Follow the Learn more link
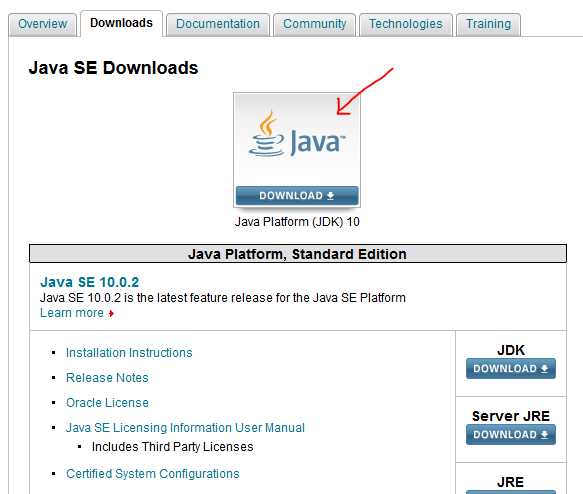 click(72, 313)
